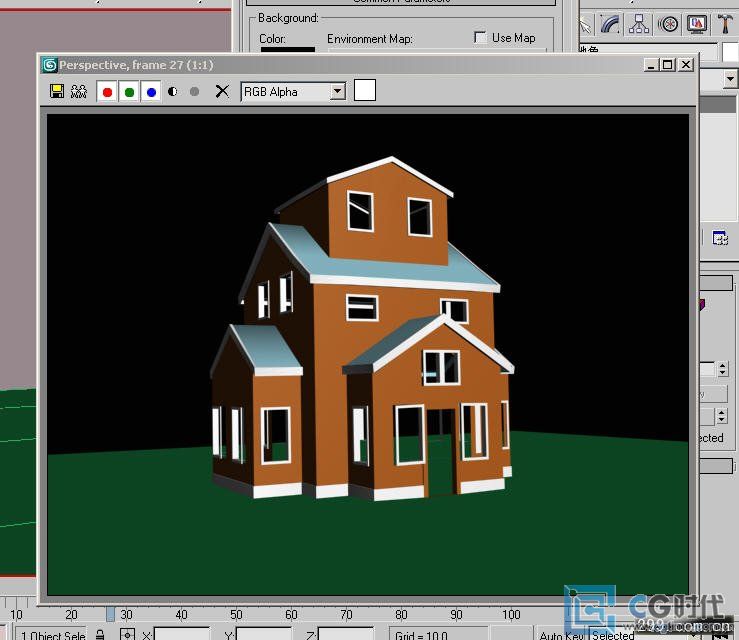Click the 3ds Max icon in render window title
Screen dimensions: 739x640
[49, 65]
